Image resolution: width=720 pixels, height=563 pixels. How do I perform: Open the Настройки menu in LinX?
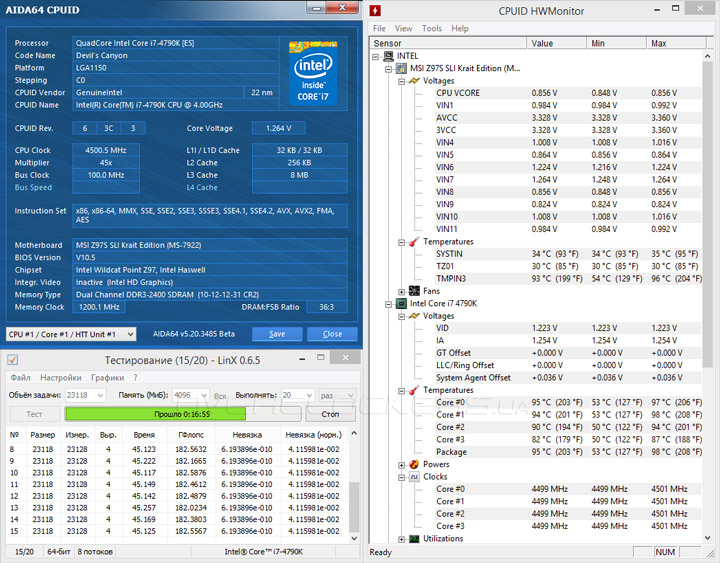pyautogui.click(x=60, y=378)
